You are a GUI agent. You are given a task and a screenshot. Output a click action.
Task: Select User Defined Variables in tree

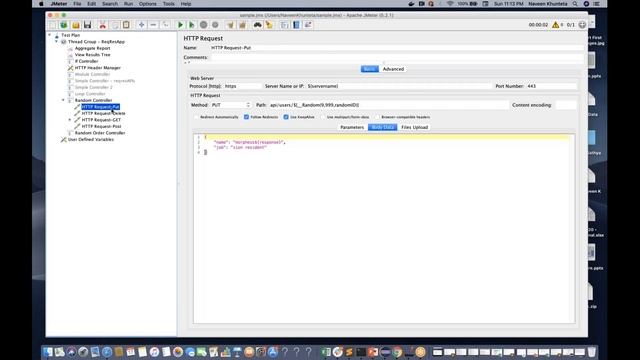pyautogui.click(x=91, y=139)
